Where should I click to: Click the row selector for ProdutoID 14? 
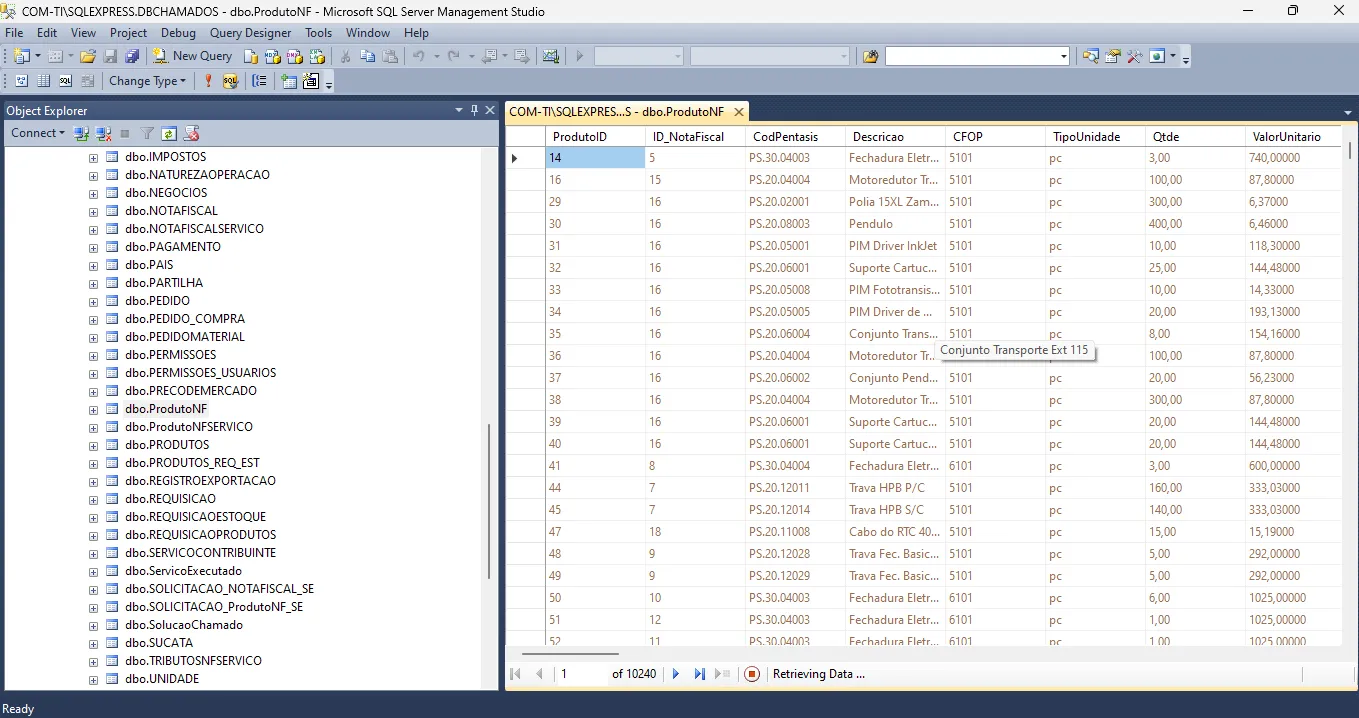[525, 158]
